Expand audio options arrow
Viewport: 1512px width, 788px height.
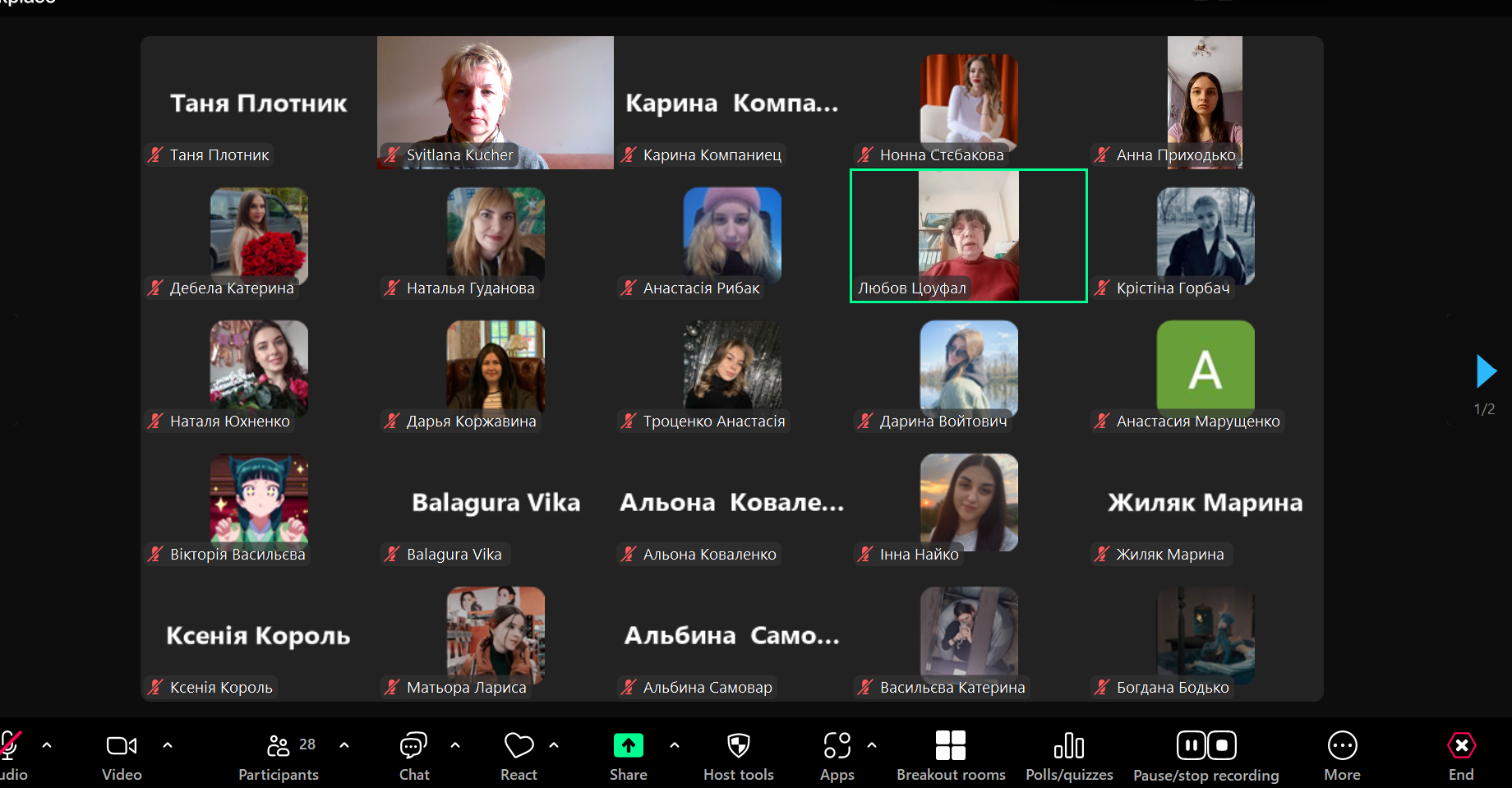47,745
